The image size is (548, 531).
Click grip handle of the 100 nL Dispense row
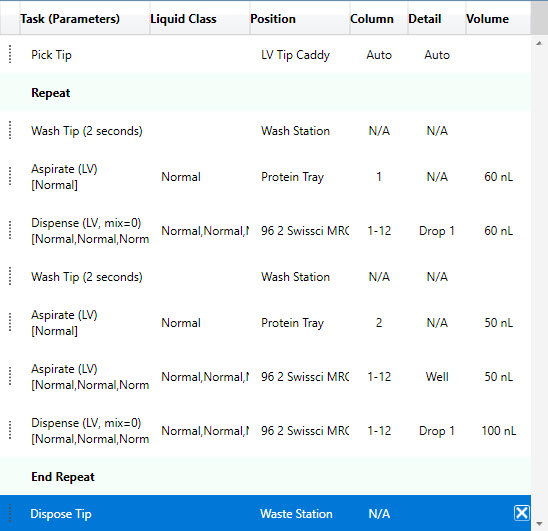point(10,430)
